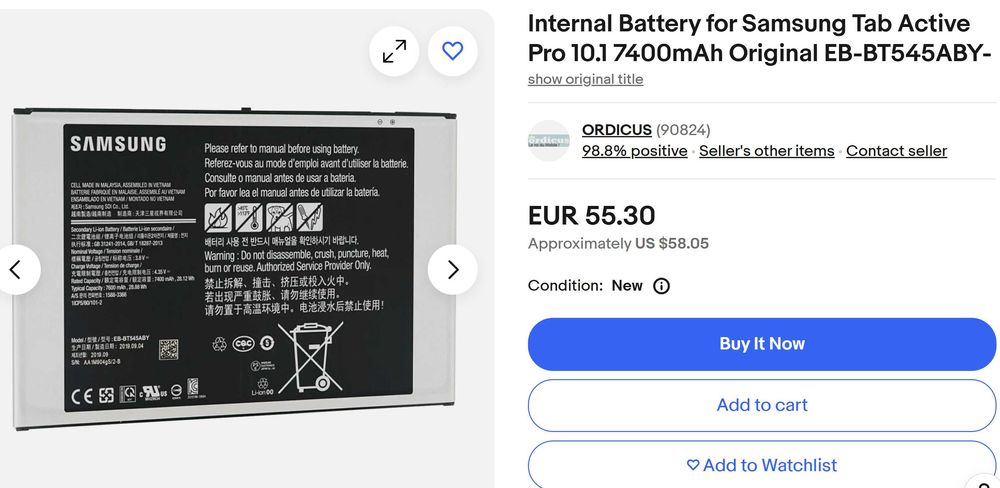
Task: Go to the previous product image
Action: click(16, 269)
